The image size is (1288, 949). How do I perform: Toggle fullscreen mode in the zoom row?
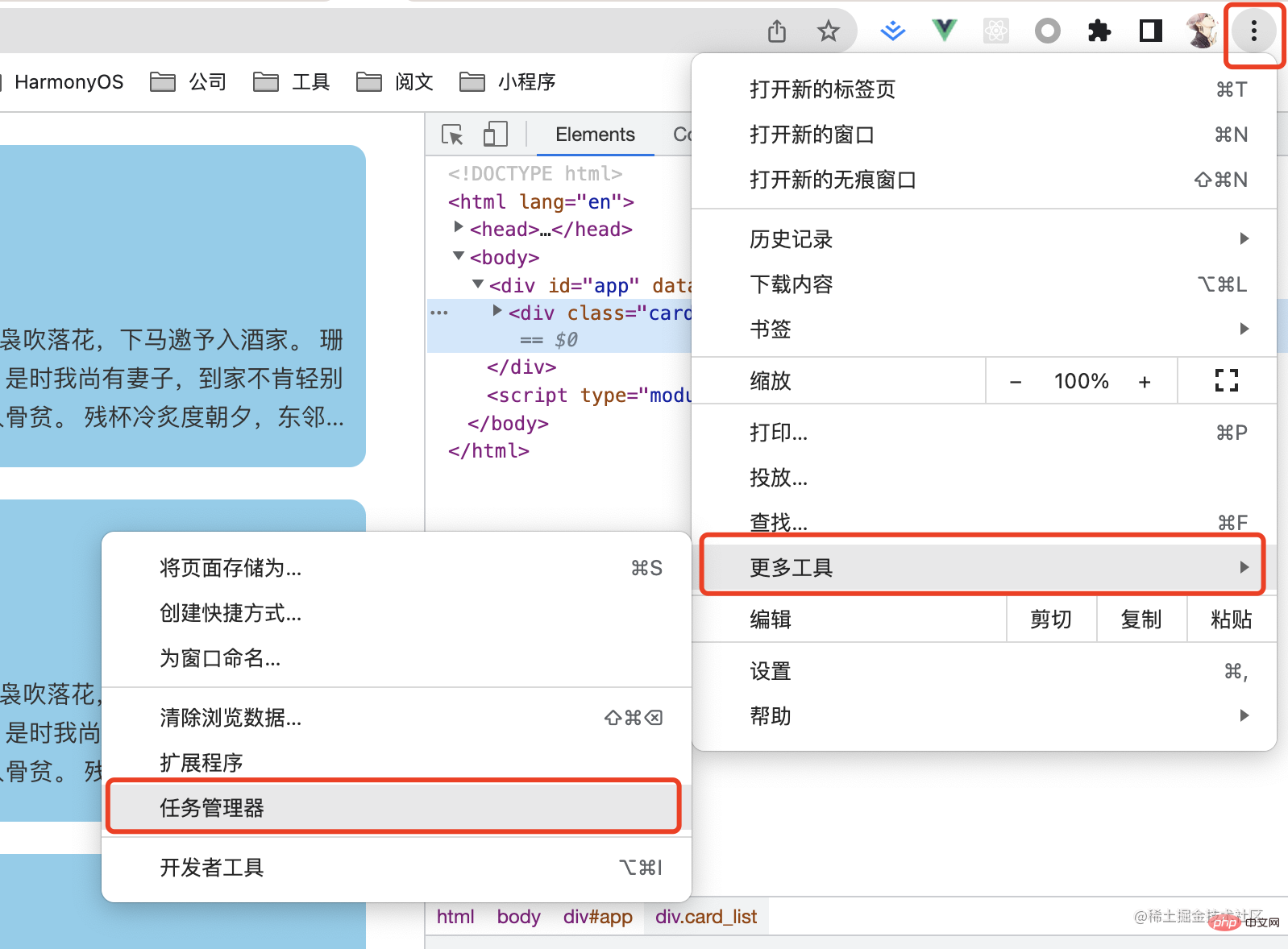tap(1226, 380)
